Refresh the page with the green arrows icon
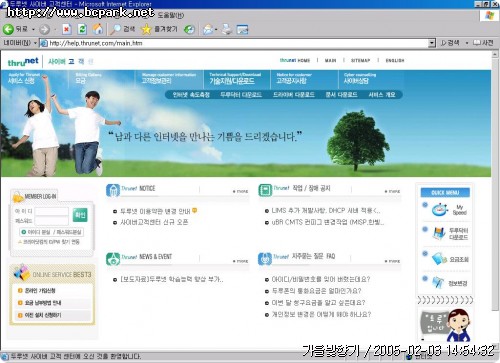Screen dimensions: 500x363 point(82,29)
